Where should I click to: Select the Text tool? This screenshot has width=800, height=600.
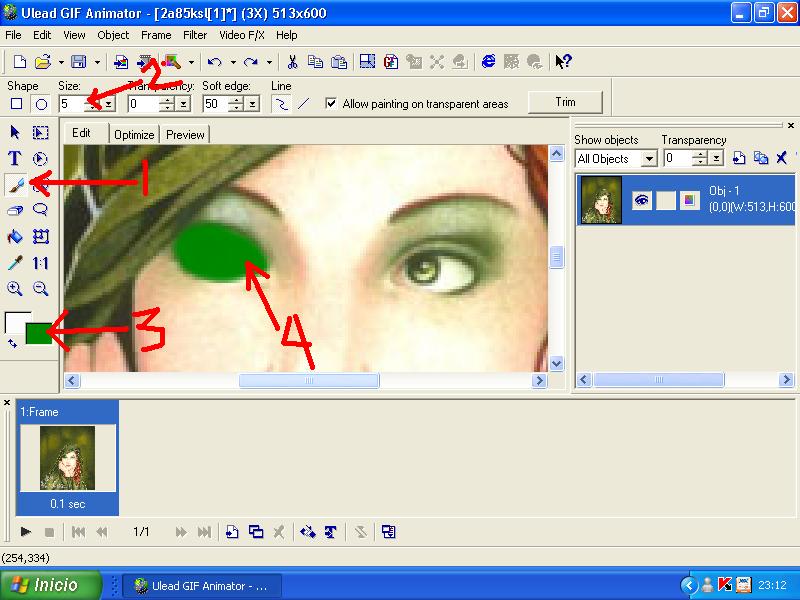click(x=15, y=159)
